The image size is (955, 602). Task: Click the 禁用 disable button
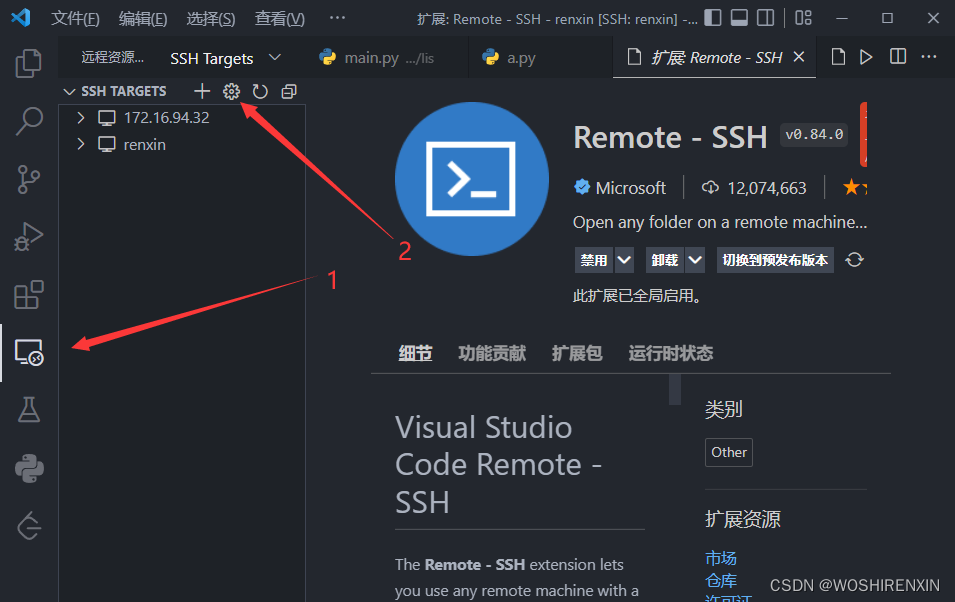594,260
